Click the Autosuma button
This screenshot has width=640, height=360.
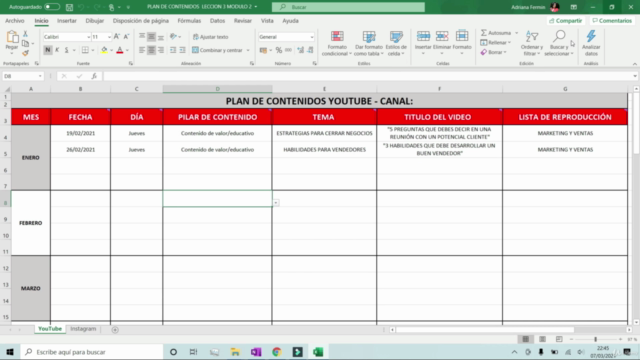click(x=496, y=33)
